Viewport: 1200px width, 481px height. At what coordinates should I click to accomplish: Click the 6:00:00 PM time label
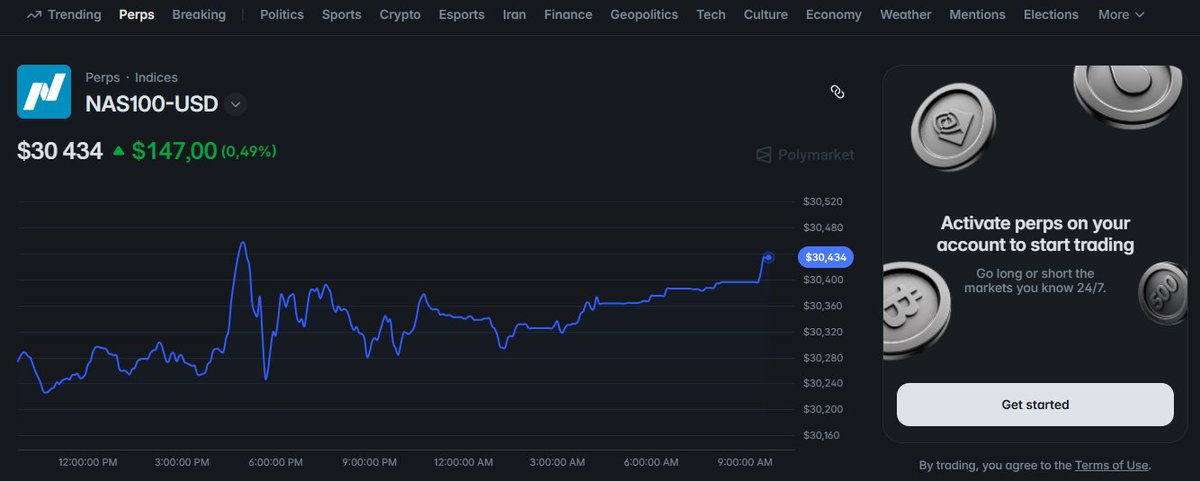pos(275,463)
